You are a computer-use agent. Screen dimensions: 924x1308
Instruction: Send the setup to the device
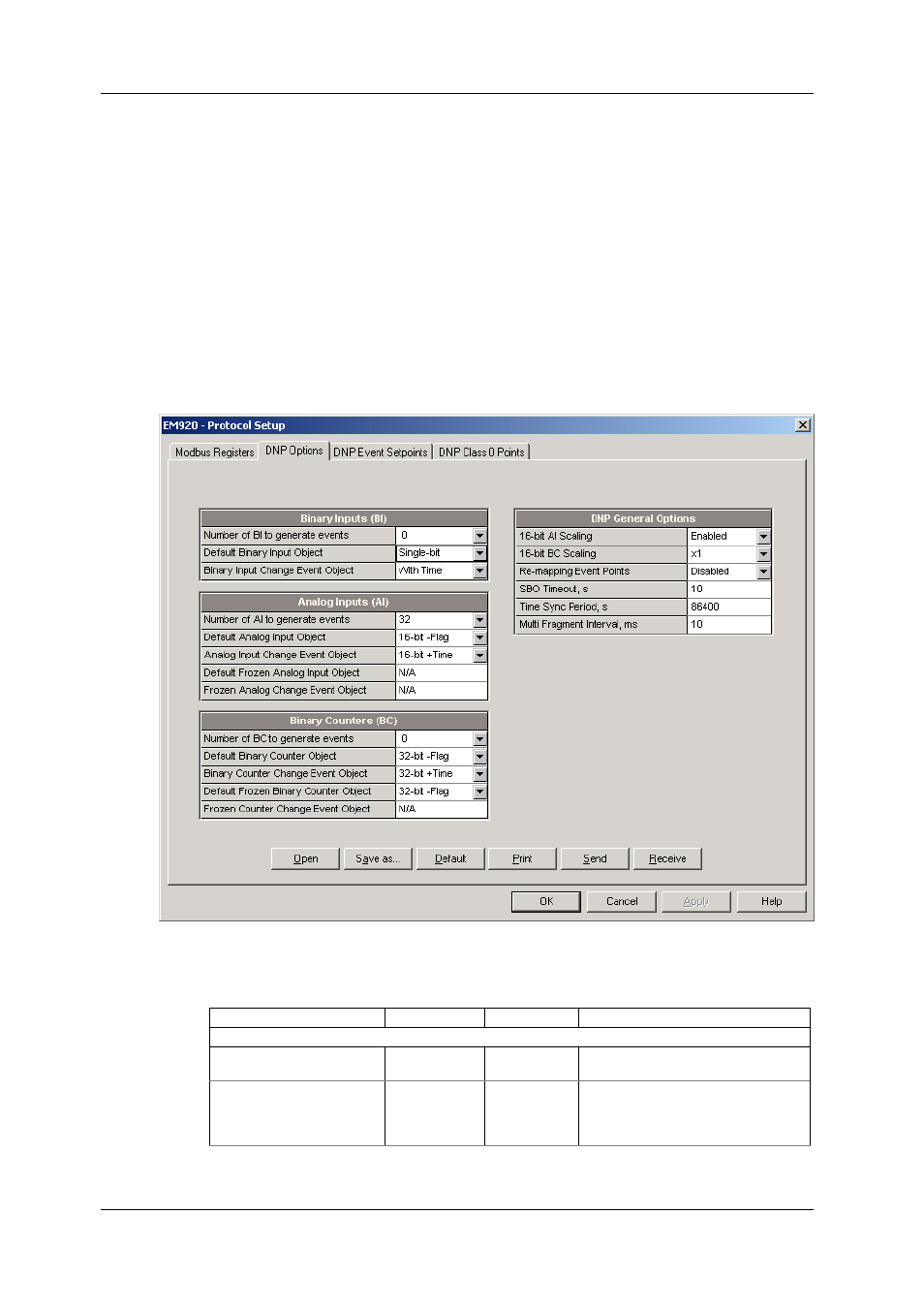pos(595,858)
